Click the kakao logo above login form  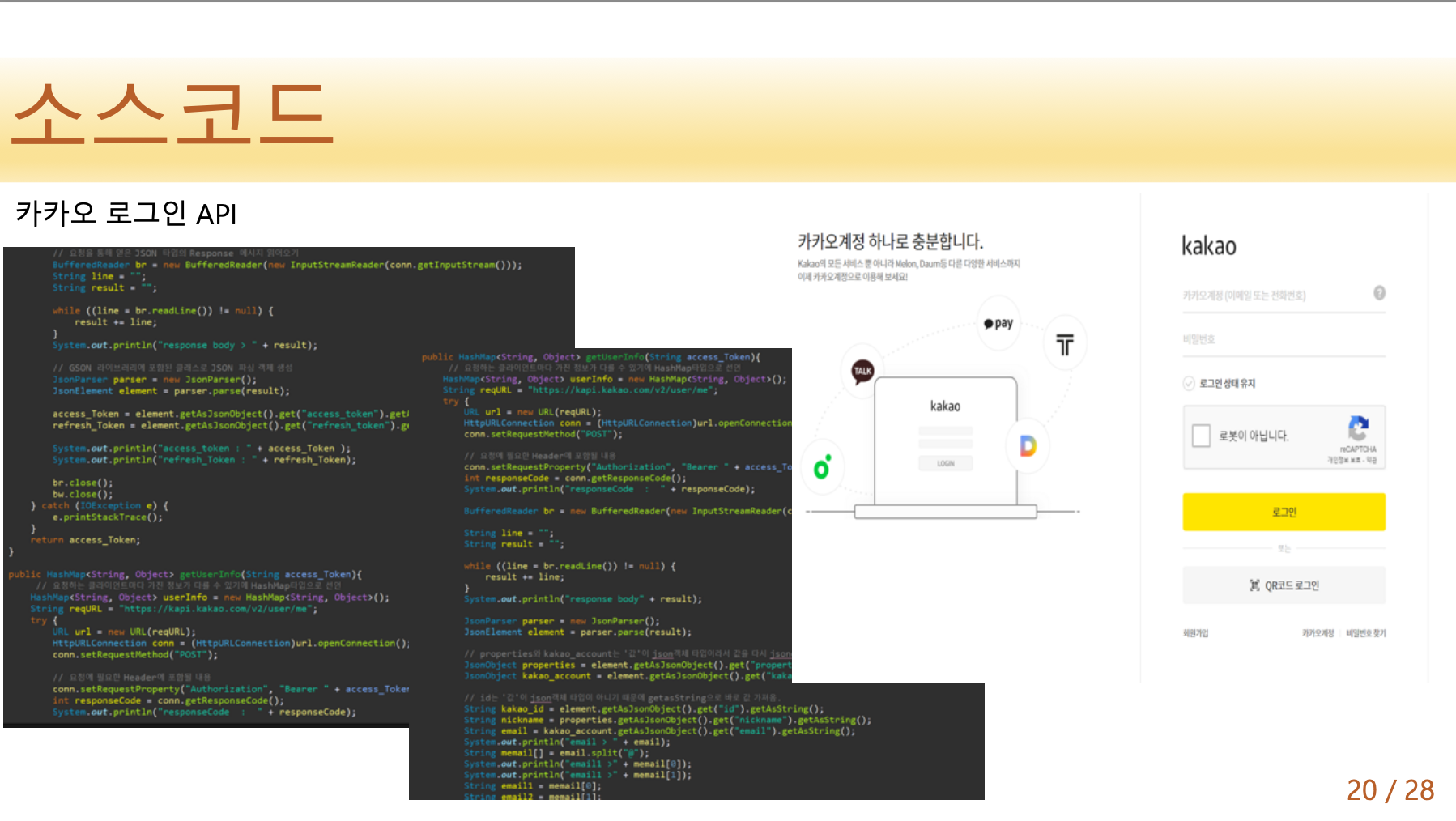[1208, 246]
